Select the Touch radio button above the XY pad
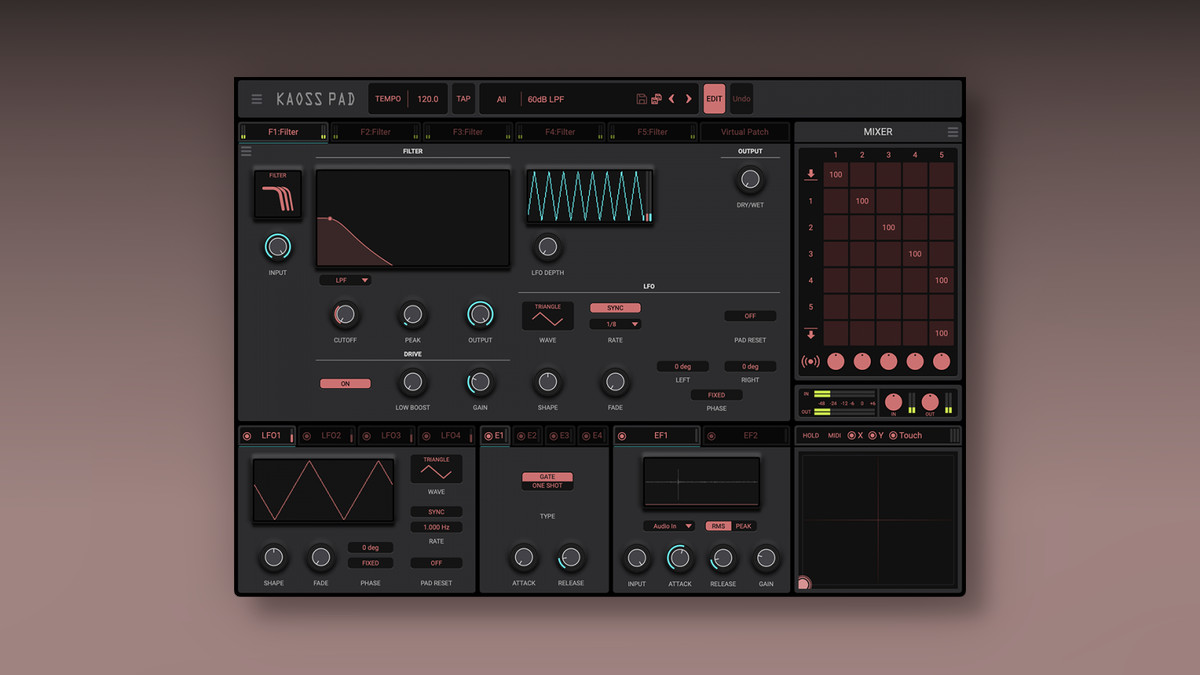The width and height of the screenshot is (1200, 675). tap(893, 435)
